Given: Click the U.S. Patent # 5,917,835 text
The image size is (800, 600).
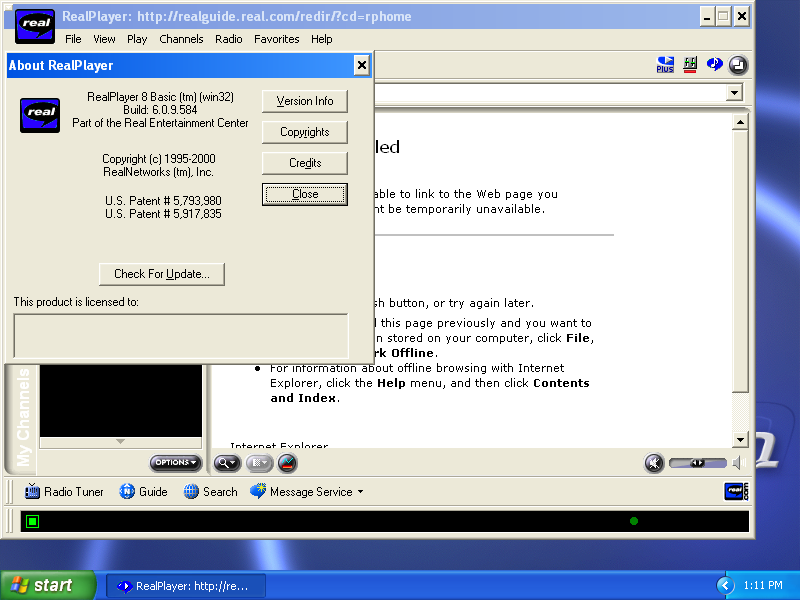Looking at the screenshot, I should 163,214.
